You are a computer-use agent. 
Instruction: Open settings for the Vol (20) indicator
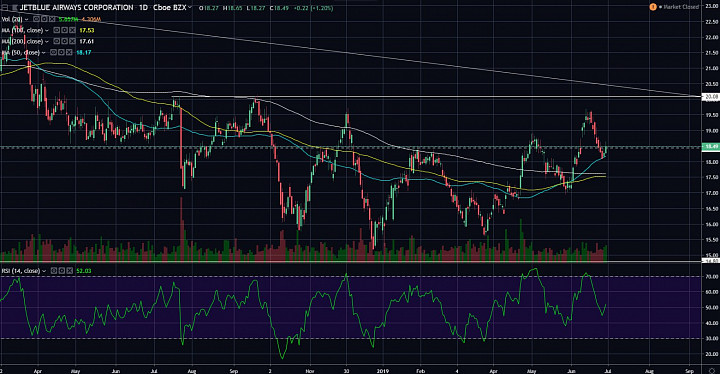[44, 19]
